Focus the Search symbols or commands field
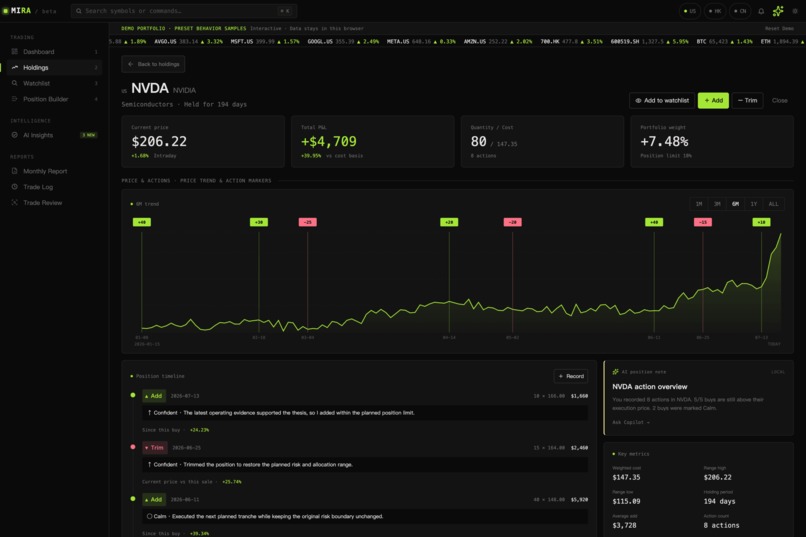 point(184,11)
